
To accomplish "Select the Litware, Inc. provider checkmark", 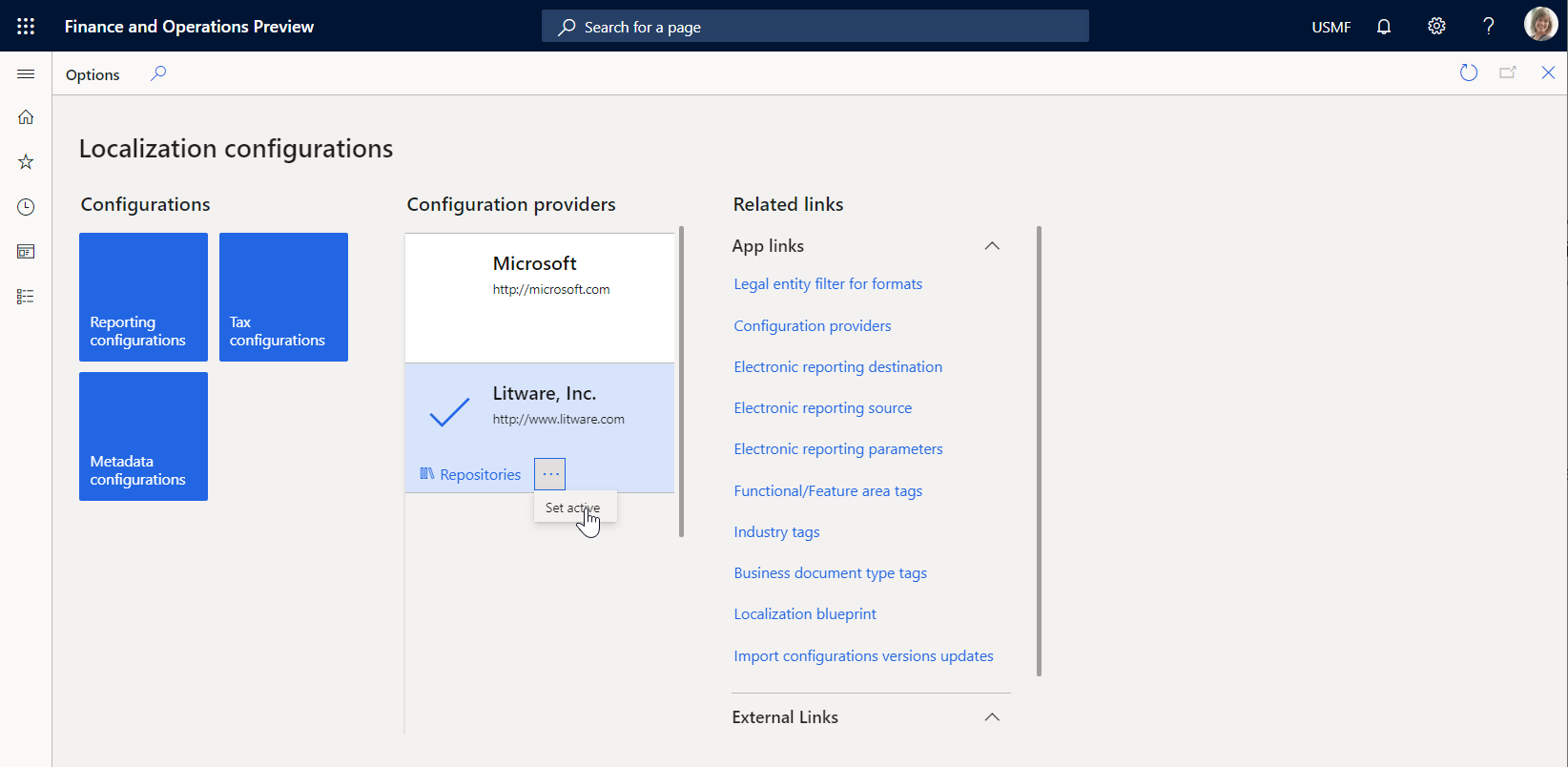I will pyautogui.click(x=449, y=411).
